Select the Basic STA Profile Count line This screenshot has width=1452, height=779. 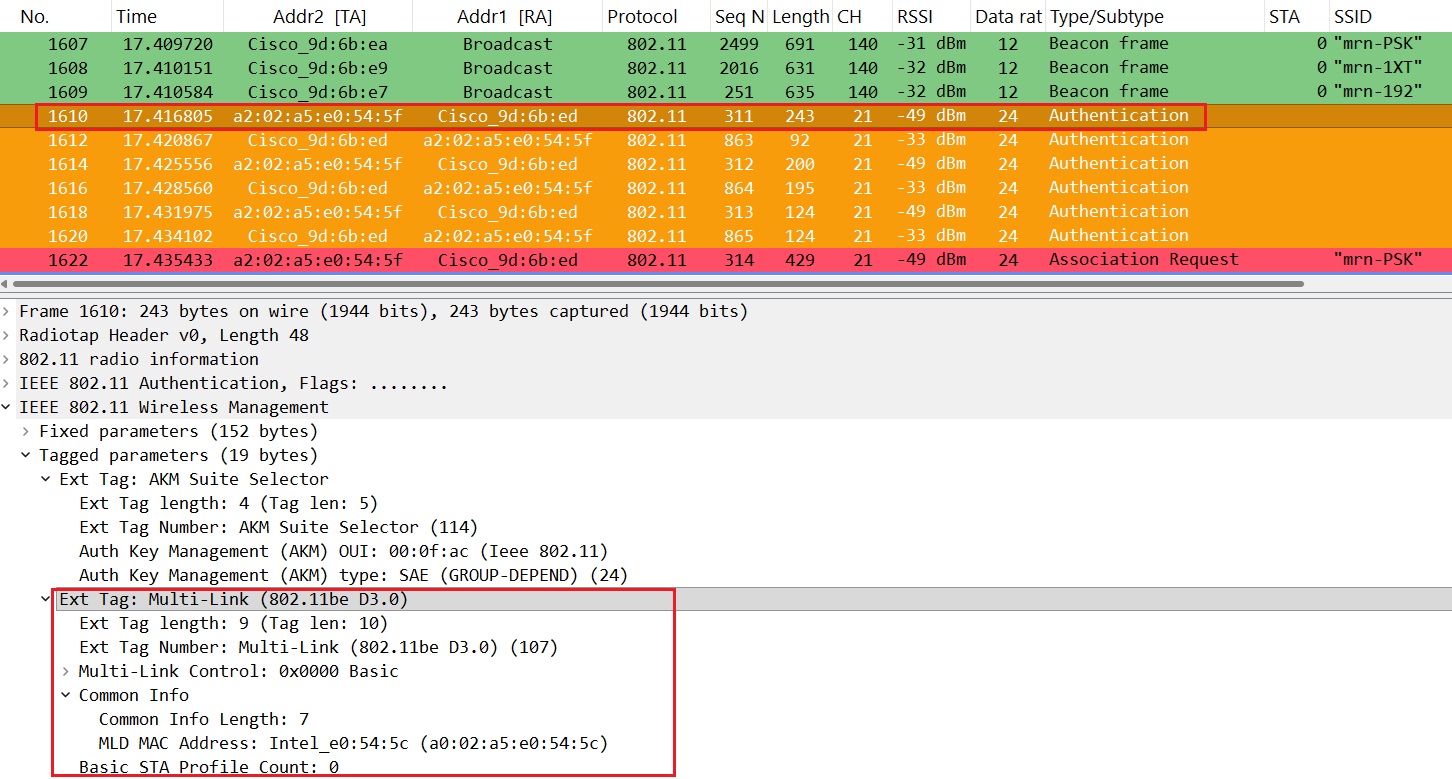point(209,767)
